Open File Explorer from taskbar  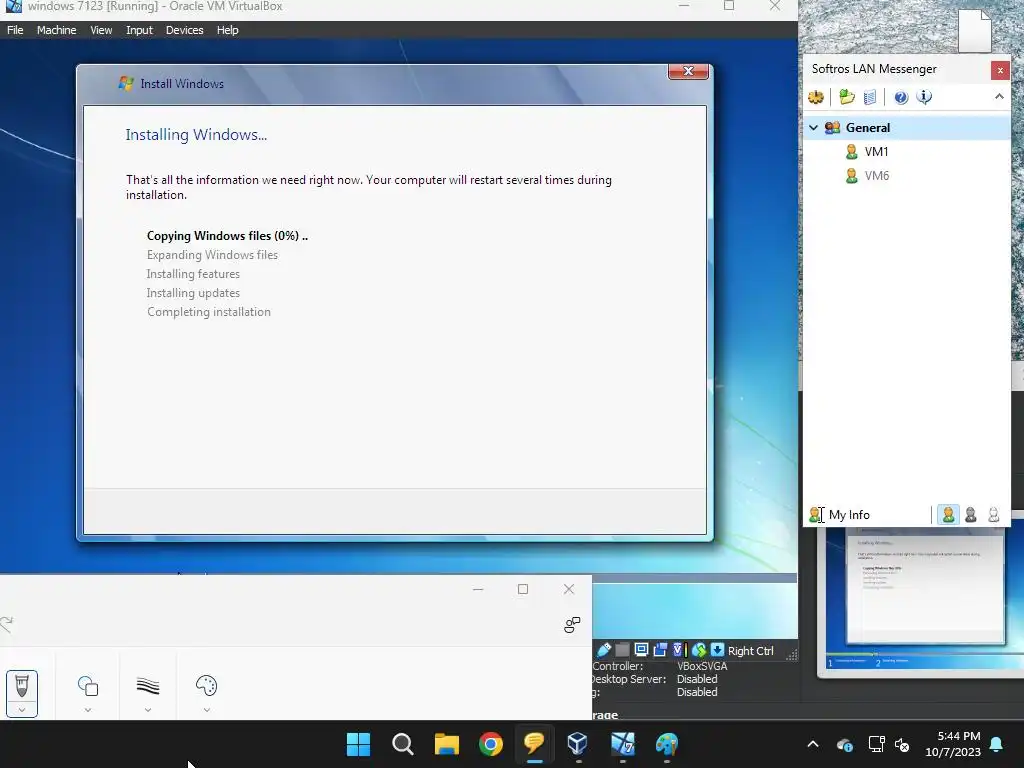[x=447, y=744]
